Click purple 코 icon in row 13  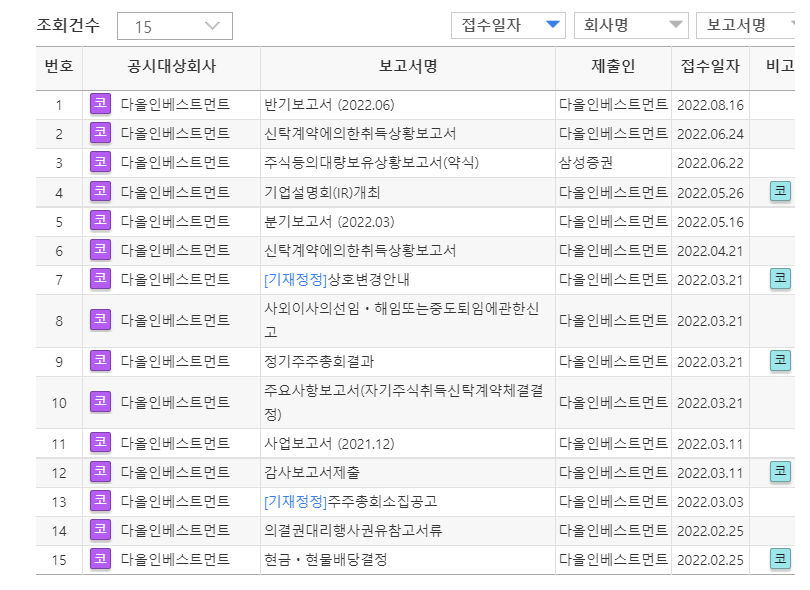pos(100,500)
